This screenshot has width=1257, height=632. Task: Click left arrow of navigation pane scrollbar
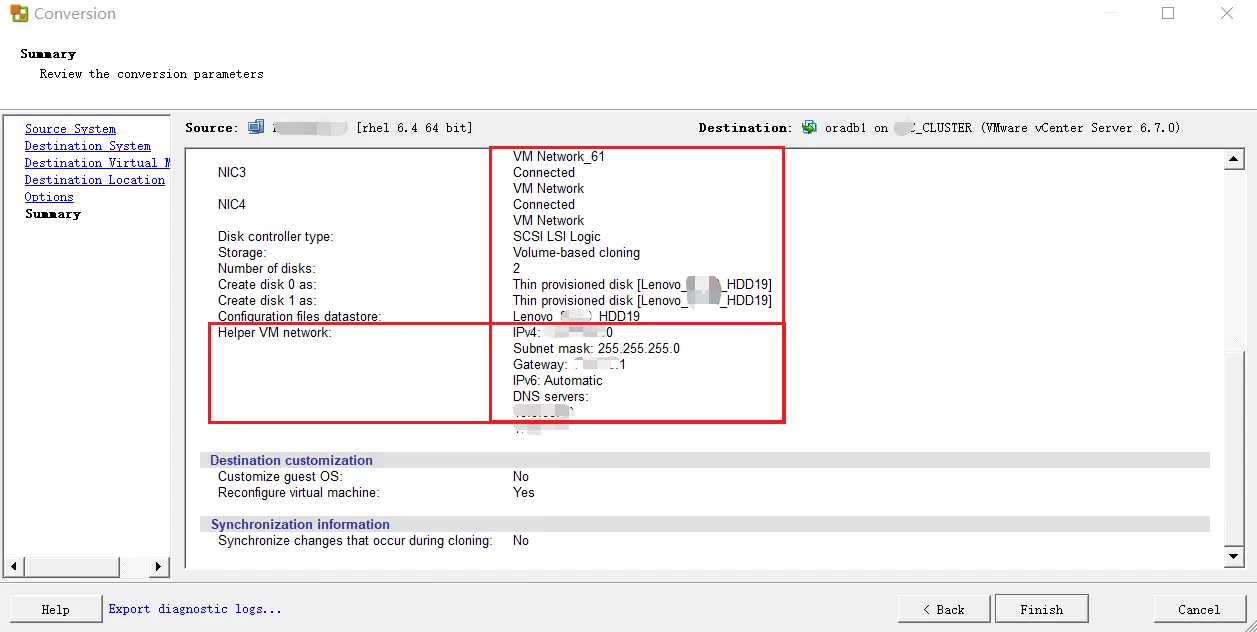click(14, 567)
